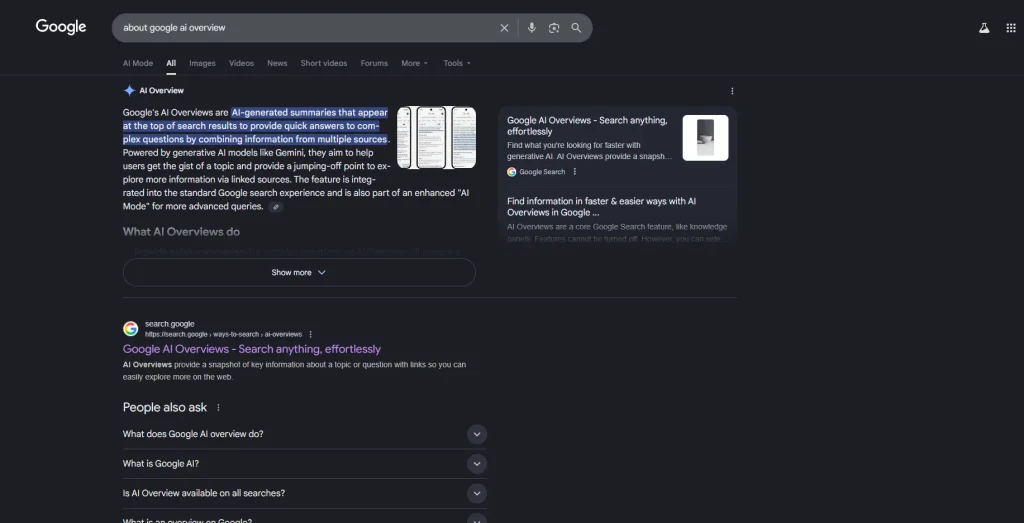The width and height of the screenshot is (1024, 523).
Task: Open three-dot menu beside search.google URL
Action: tap(311, 334)
